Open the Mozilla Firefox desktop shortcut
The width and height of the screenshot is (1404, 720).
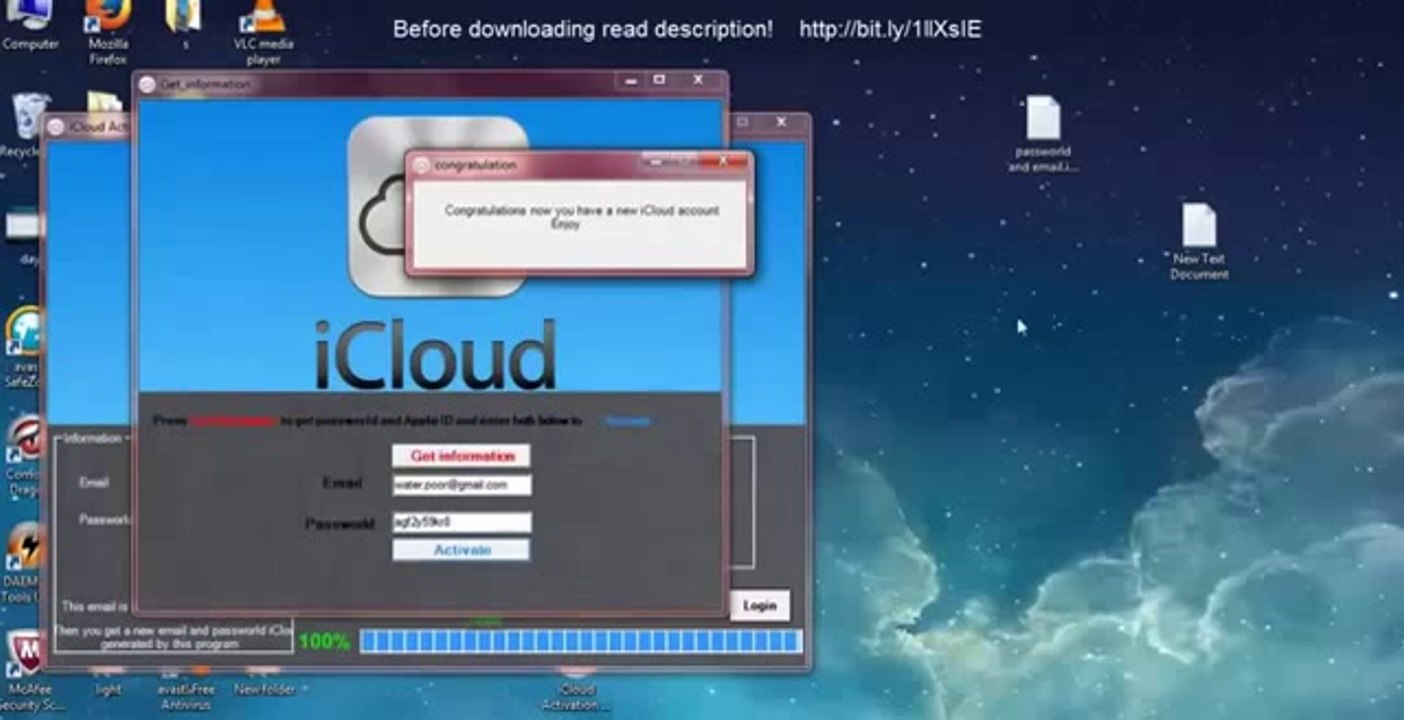click(107, 30)
